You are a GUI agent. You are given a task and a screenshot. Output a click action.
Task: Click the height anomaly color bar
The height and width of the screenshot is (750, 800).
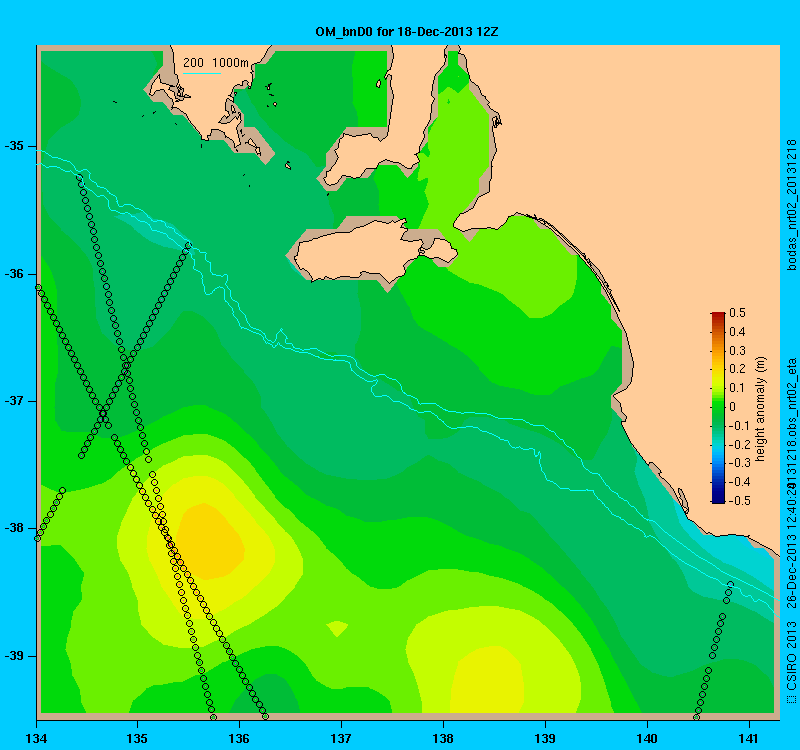(x=718, y=407)
